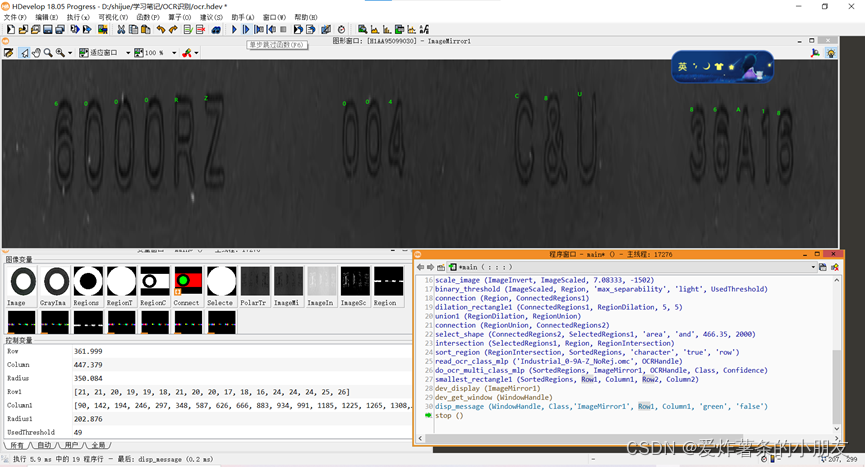865x467 pixels.
Task: Click the Reset program execution icon
Action: [298, 29]
